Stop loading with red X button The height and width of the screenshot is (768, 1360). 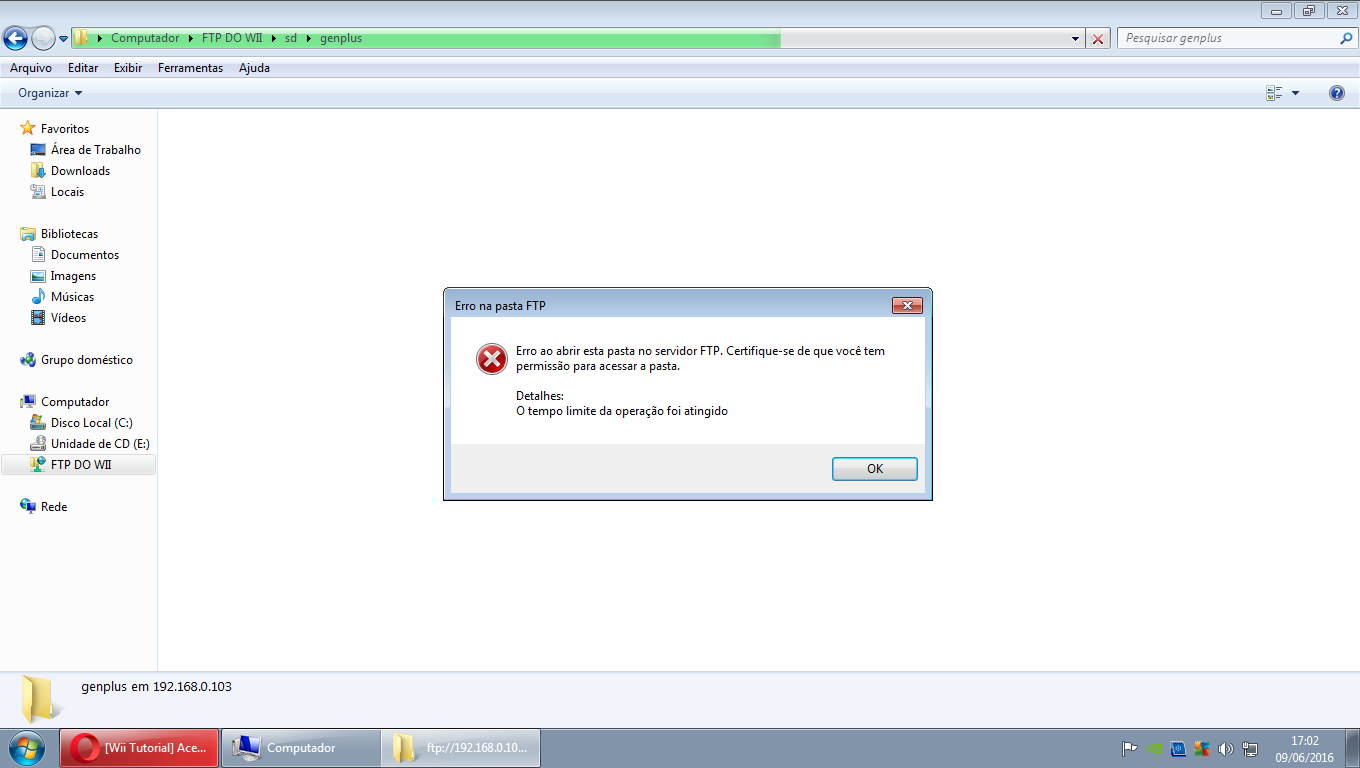click(1098, 39)
